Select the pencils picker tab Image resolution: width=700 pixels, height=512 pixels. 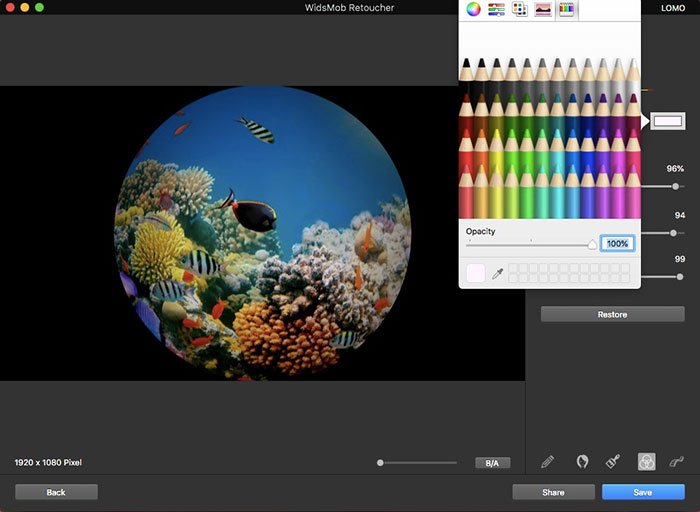566,9
